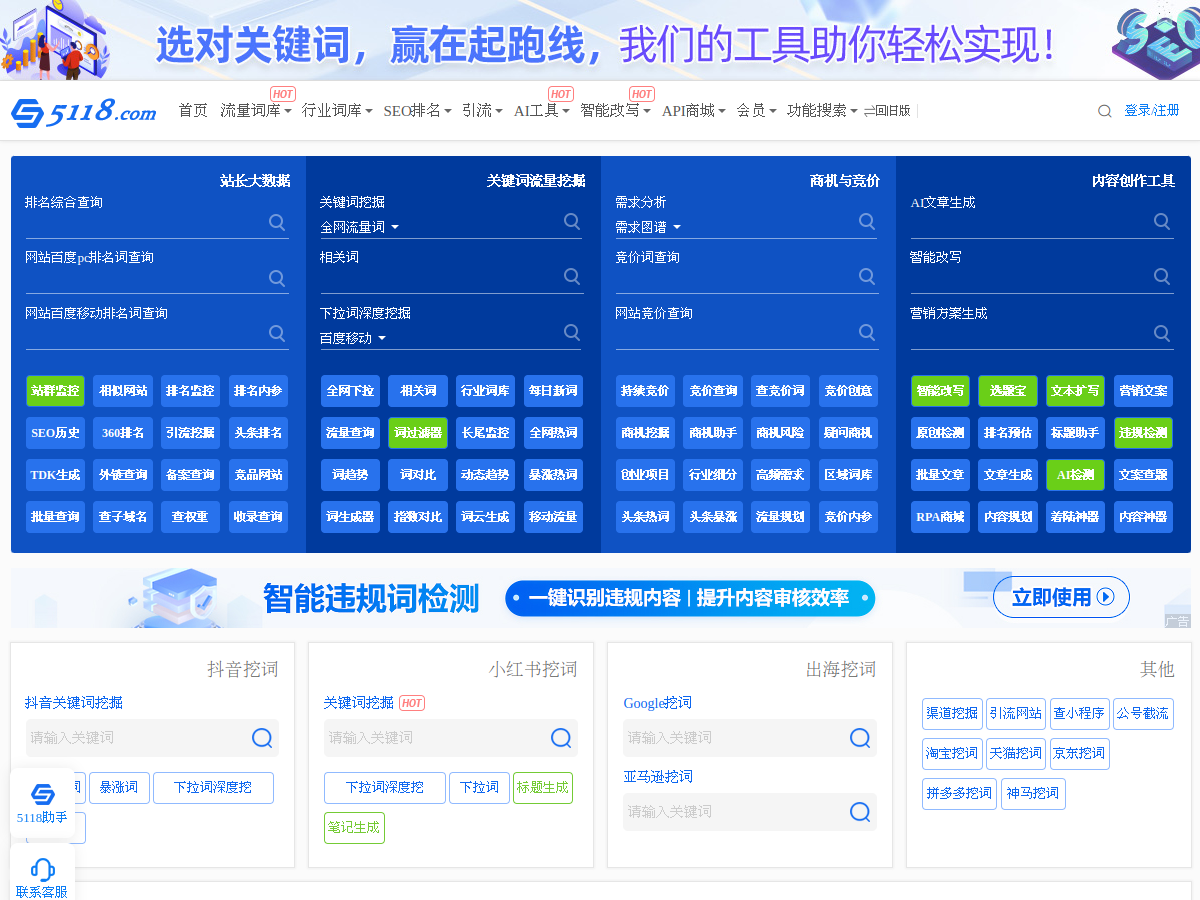Click the green 选题宝 button
1200x900 pixels.
1008,391
